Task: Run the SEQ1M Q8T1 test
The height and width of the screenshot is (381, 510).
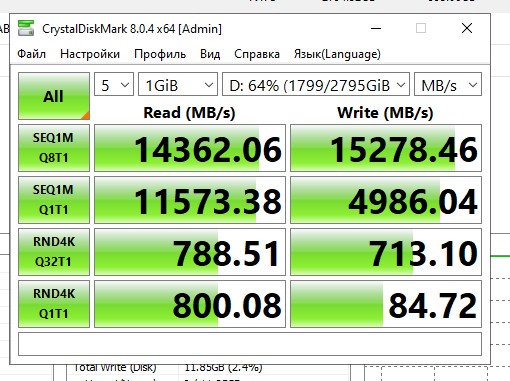Action: coord(54,148)
